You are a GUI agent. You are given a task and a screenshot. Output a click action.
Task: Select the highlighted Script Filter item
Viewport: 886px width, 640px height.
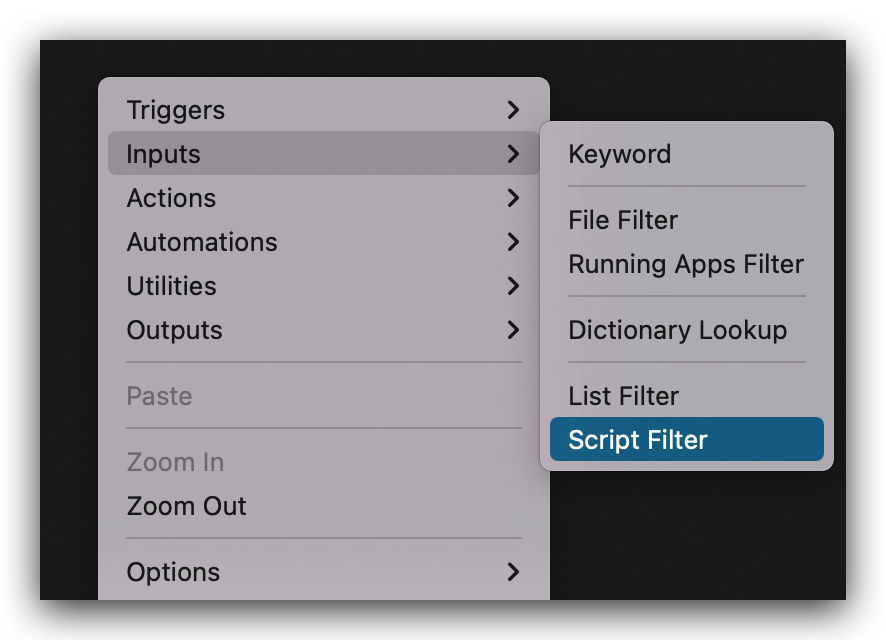[687, 439]
